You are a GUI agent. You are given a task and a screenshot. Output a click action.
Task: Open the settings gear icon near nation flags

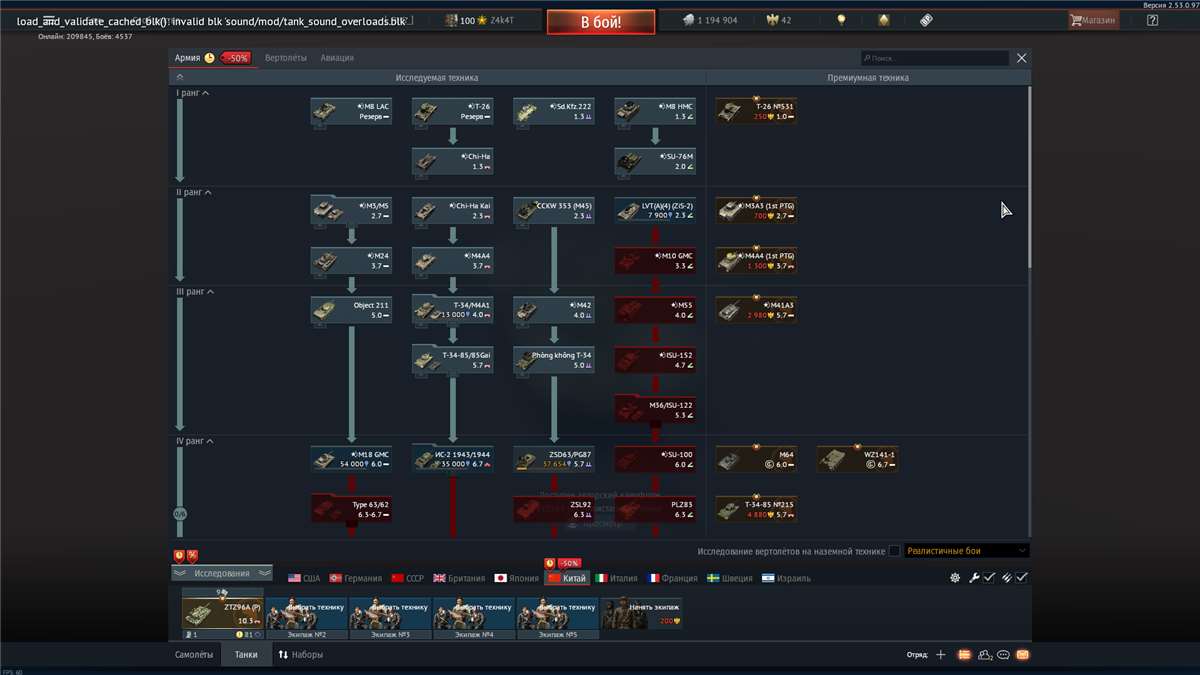[955, 578]
